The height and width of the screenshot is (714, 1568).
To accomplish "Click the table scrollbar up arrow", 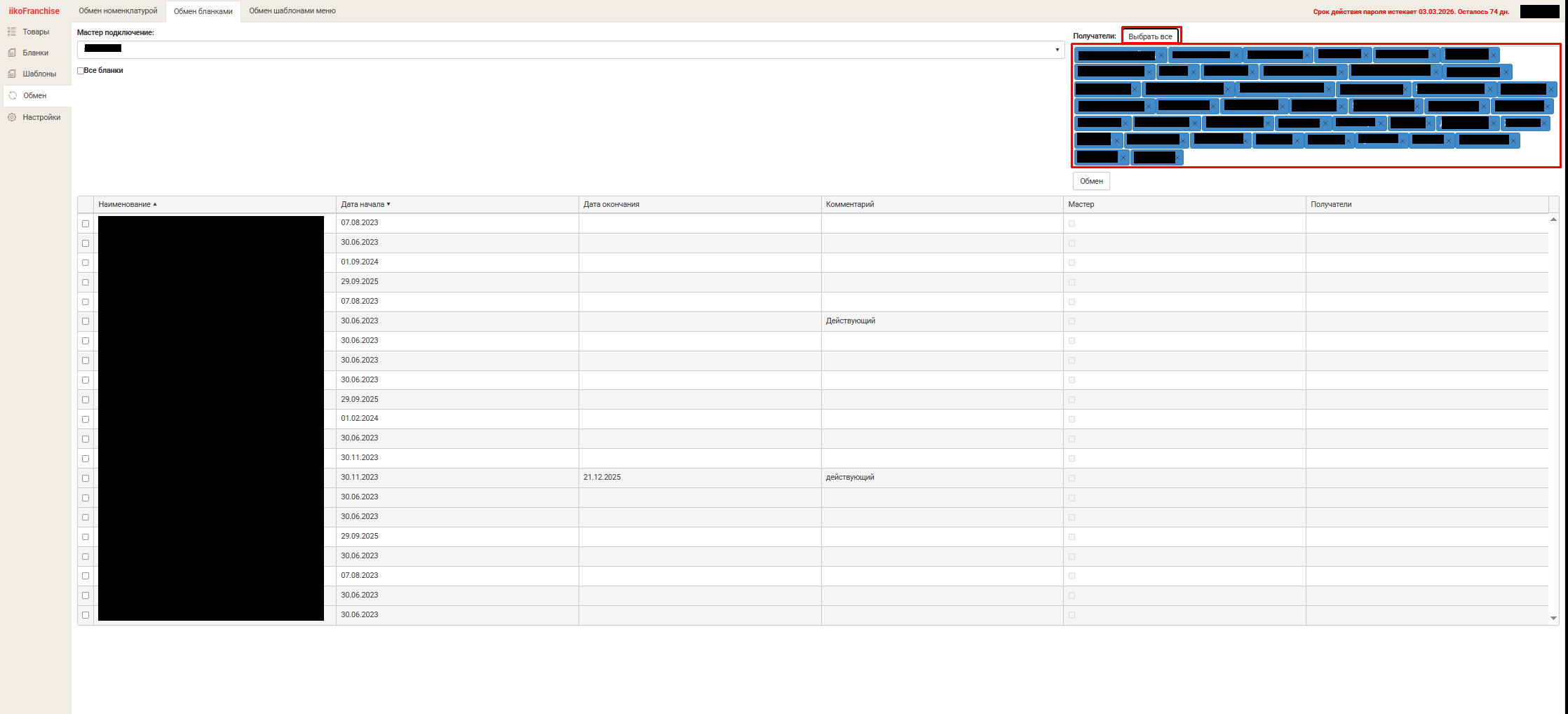I will click(1553, 220).
